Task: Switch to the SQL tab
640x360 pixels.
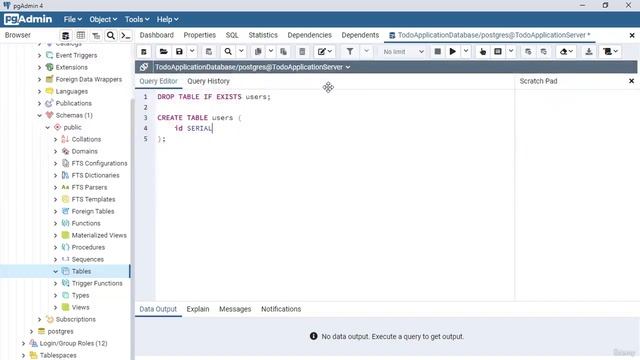Action: [232, 35]
